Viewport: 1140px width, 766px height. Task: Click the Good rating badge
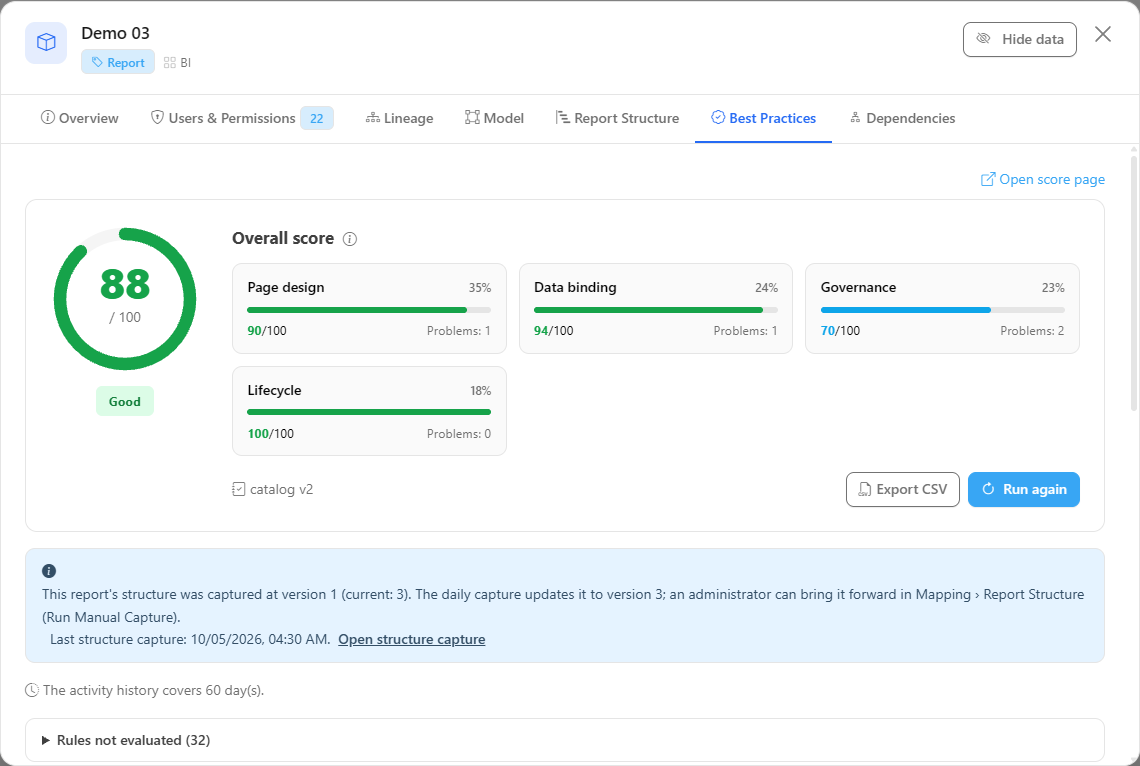click(x=125, y=401)
